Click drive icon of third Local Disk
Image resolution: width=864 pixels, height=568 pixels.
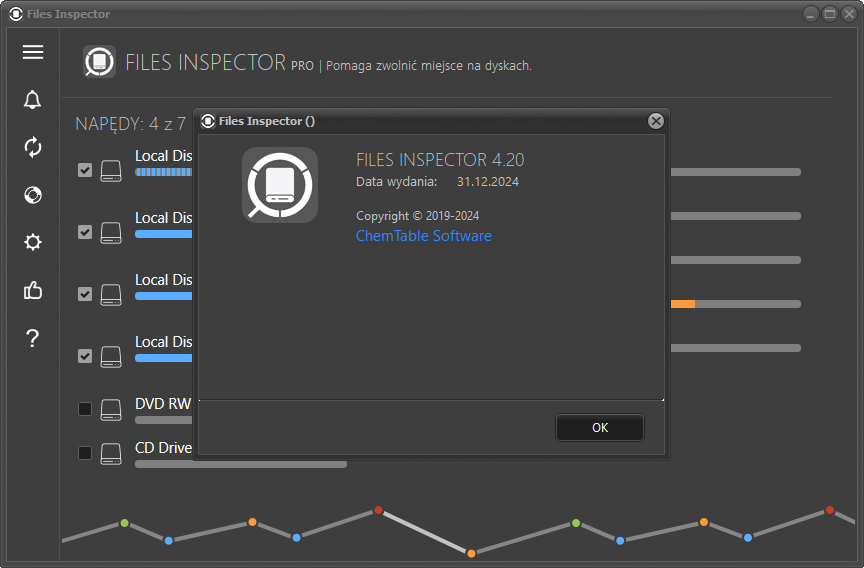tap(111, 295)
